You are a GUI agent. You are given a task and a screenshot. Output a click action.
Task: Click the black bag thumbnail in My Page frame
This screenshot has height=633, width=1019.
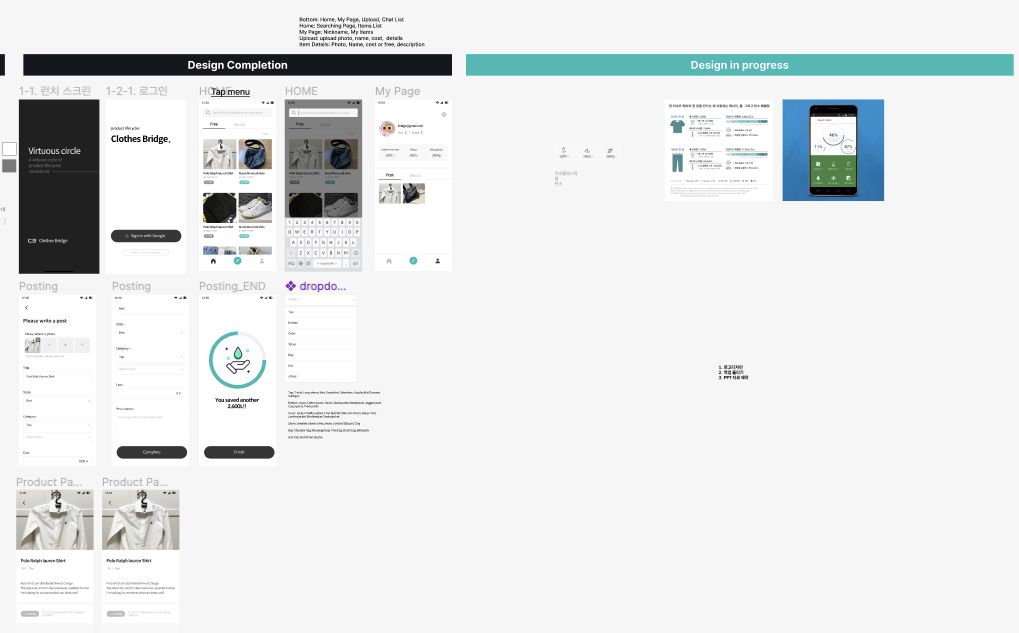pyautogui.click(x=414, y=193)
